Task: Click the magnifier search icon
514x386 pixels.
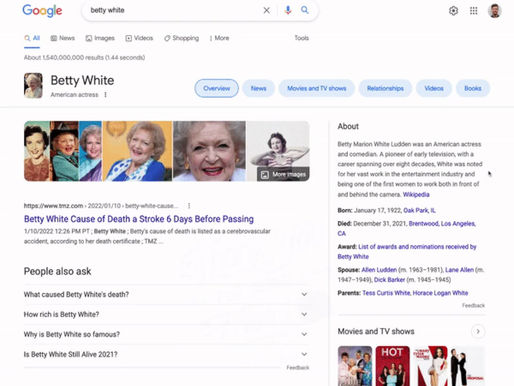Action: point(305,10)
